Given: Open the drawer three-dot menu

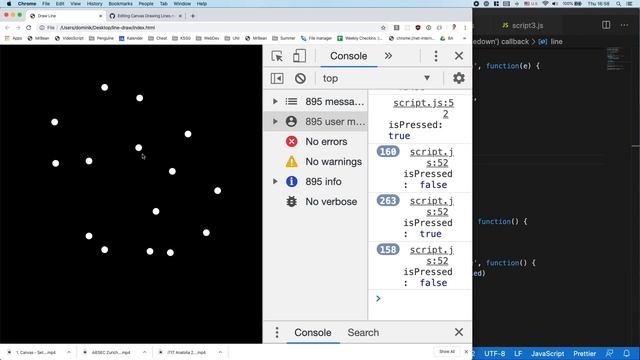Looking at the screenshot, I should pyautogui.click(x=277, y=332).
